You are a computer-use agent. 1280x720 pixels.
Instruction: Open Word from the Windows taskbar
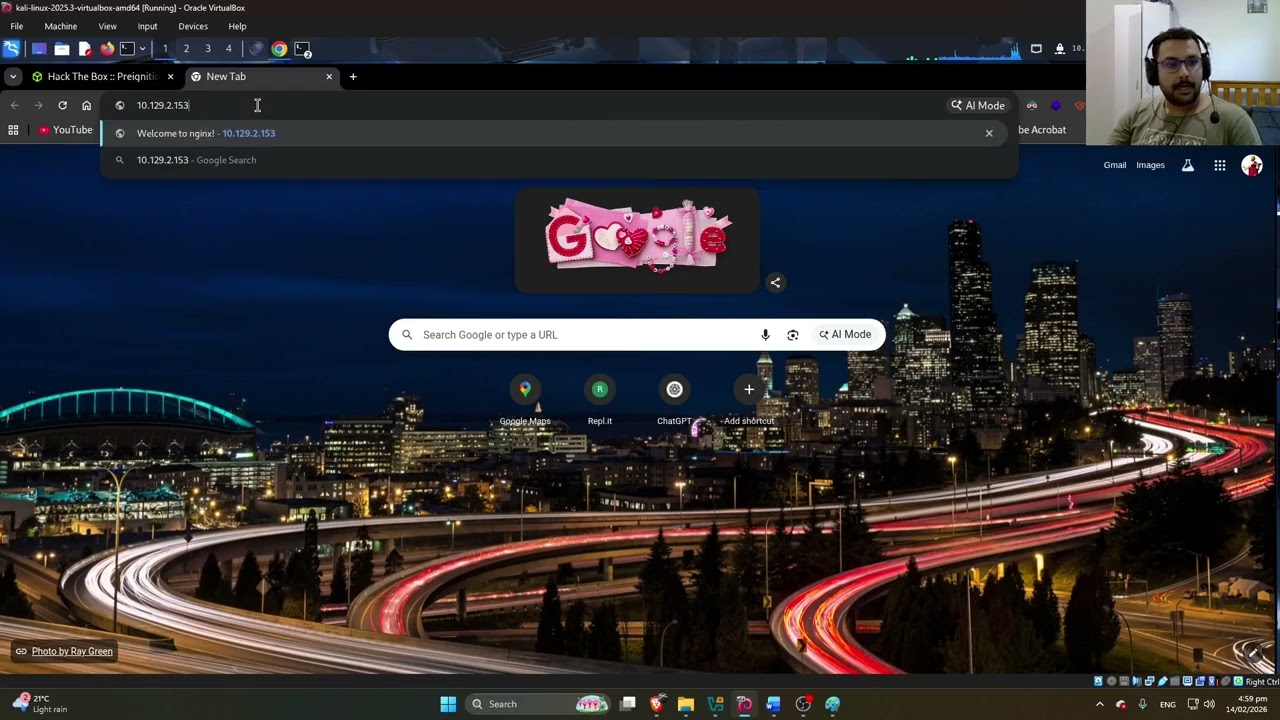coord(774,704)
